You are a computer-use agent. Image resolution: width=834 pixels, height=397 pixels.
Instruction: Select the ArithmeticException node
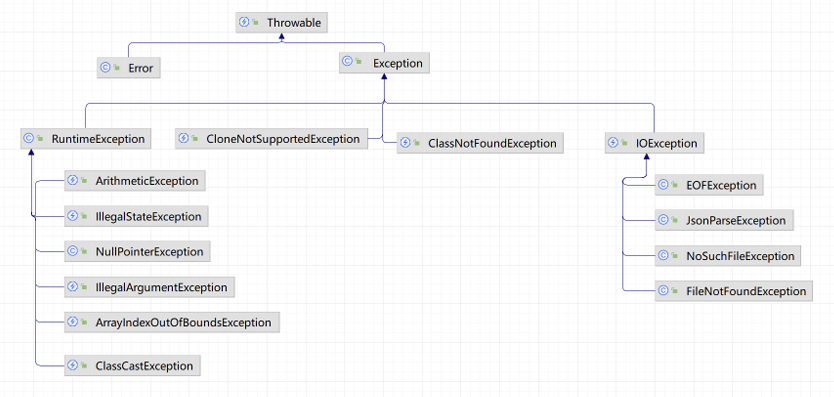[x=135, y=181]
